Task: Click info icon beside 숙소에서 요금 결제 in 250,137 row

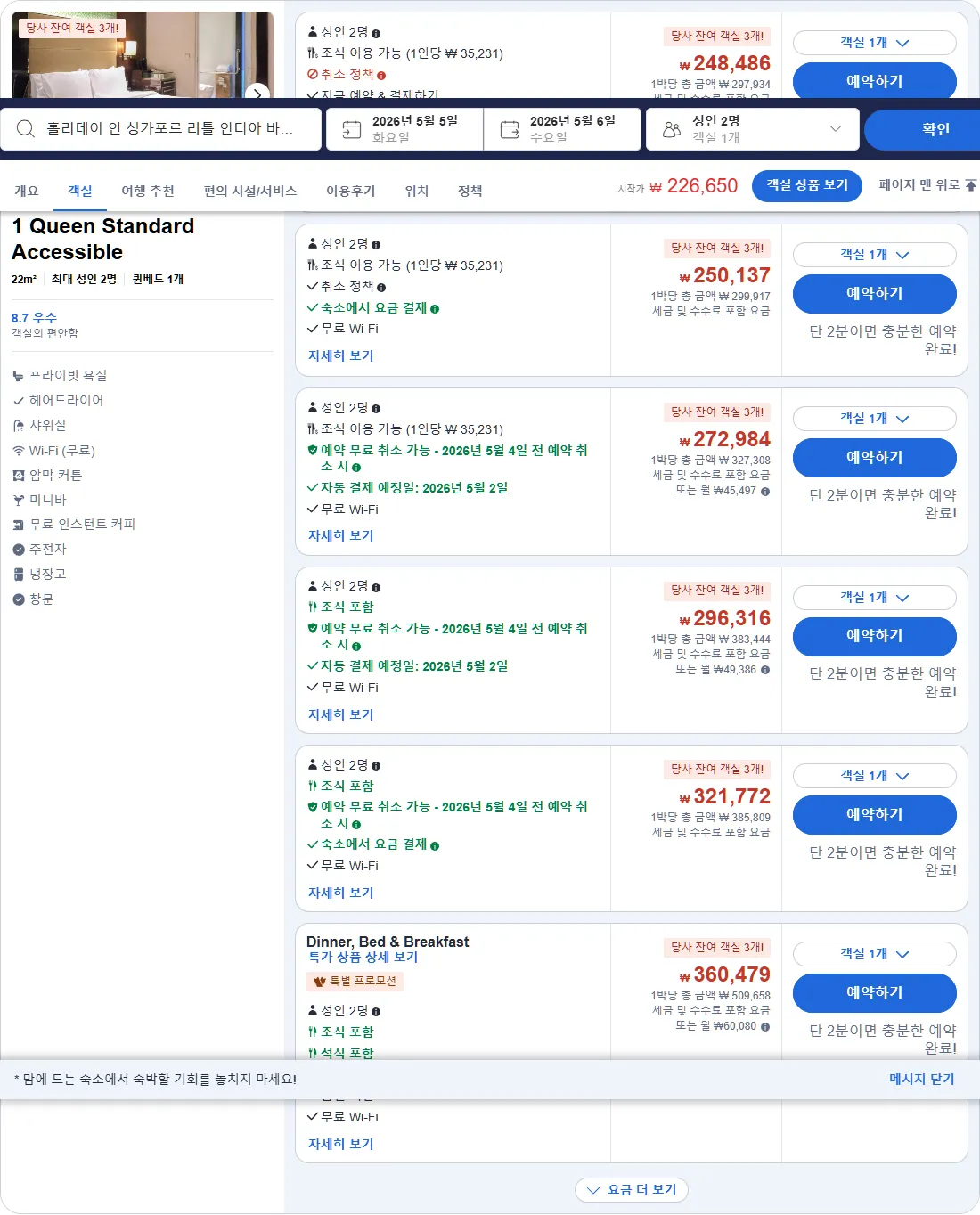Action: tap(435, 309)
